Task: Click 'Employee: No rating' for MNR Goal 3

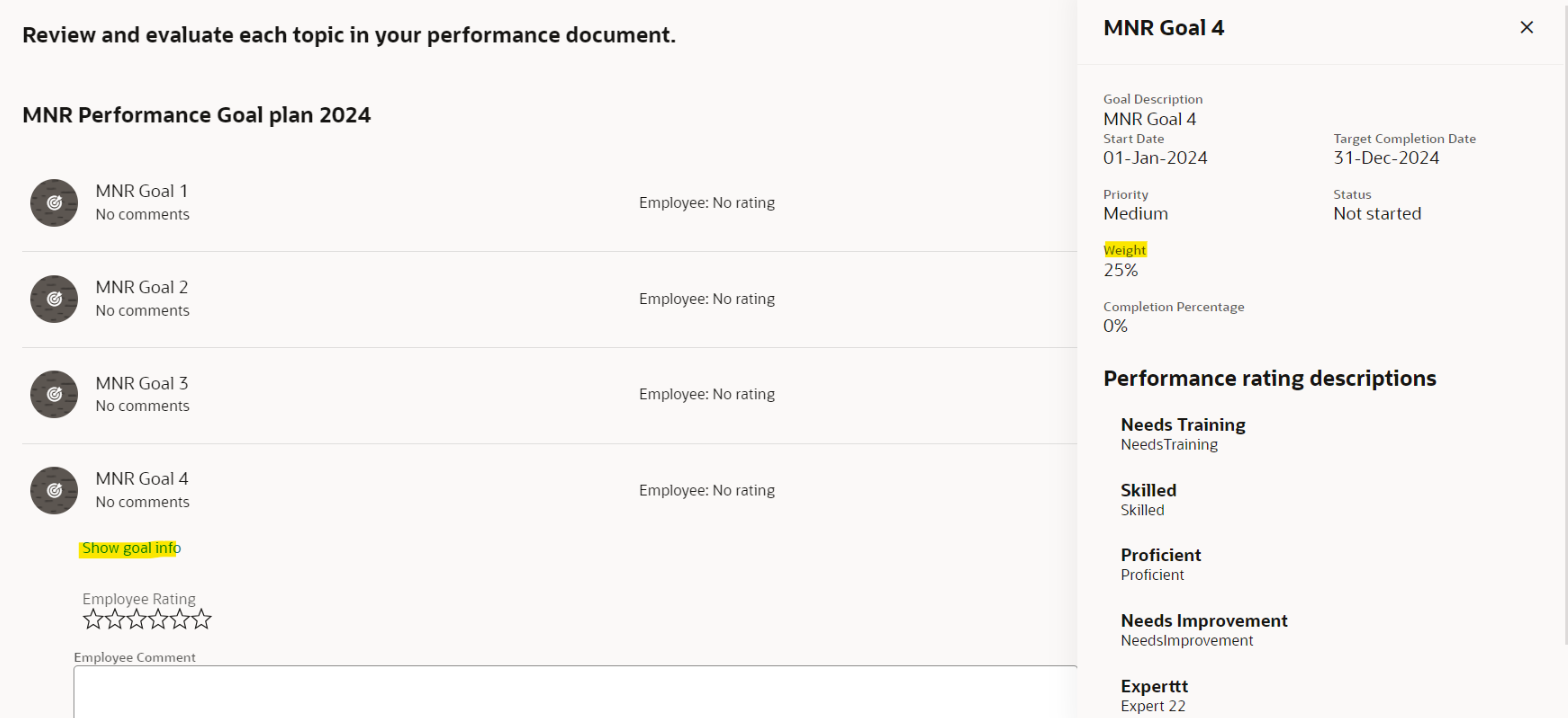Action: [x=707, y=394]
